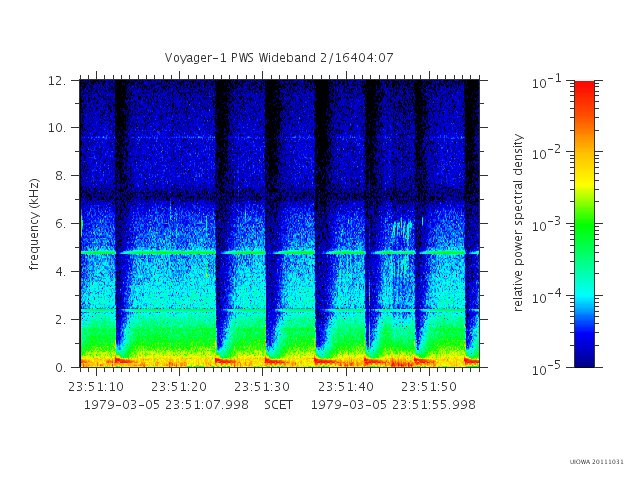This screenshot has width=640, height=480.
Task: Click the 'frequency (kHz)' axis label
Action: (x=34, y=224)
